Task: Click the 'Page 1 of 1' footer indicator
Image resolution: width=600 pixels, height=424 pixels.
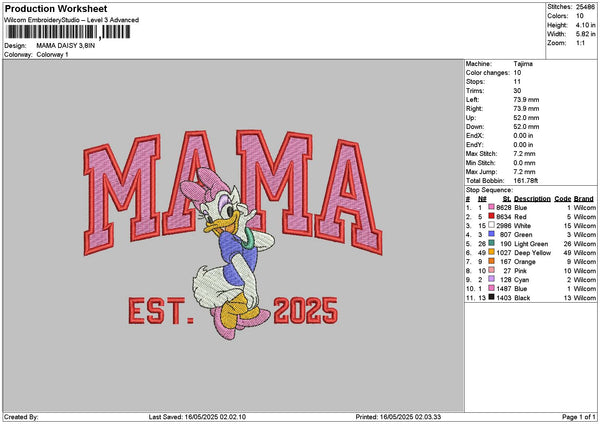Action: [579, 417]
